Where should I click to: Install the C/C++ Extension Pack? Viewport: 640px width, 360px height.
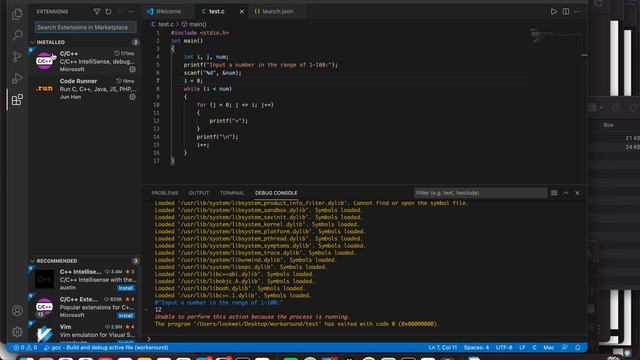point(126,316)
